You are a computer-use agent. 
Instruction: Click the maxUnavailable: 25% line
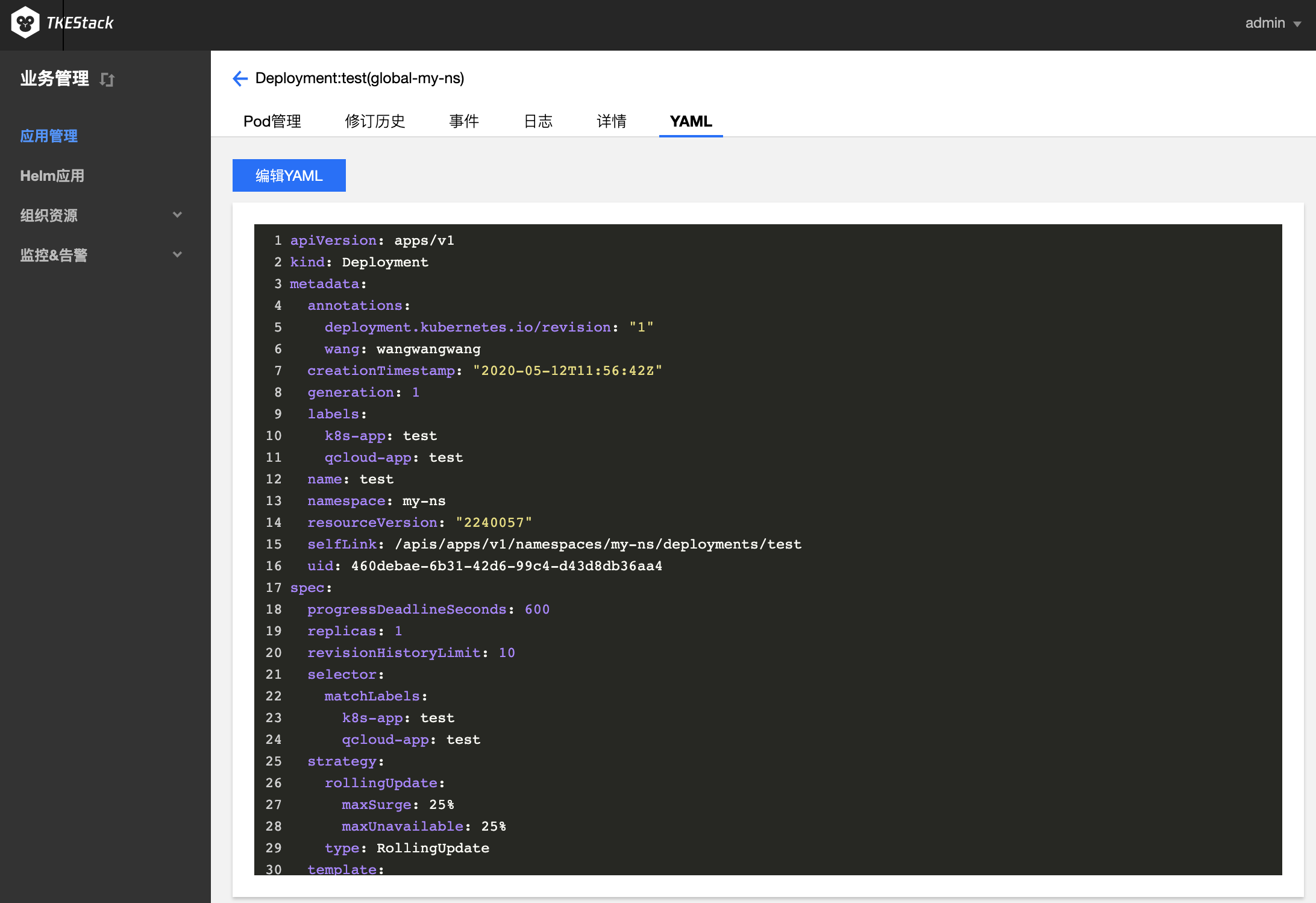(424, 826)
